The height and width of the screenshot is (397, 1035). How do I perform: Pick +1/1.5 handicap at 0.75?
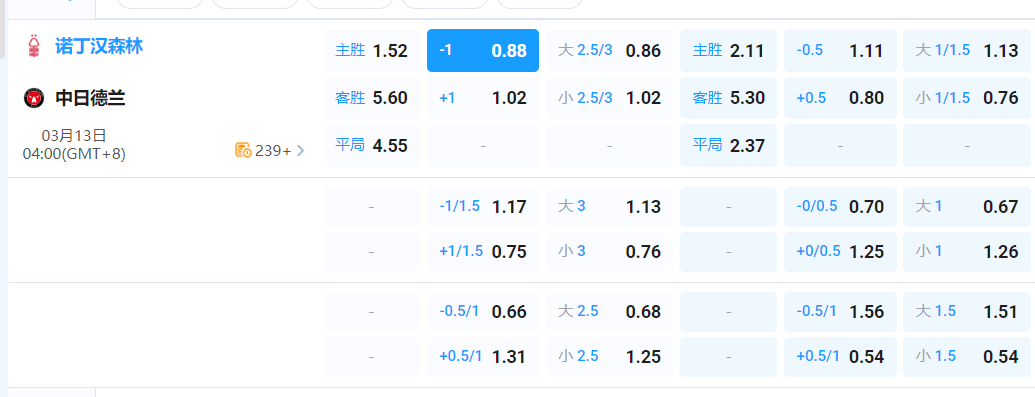click(x=483, y=252)
